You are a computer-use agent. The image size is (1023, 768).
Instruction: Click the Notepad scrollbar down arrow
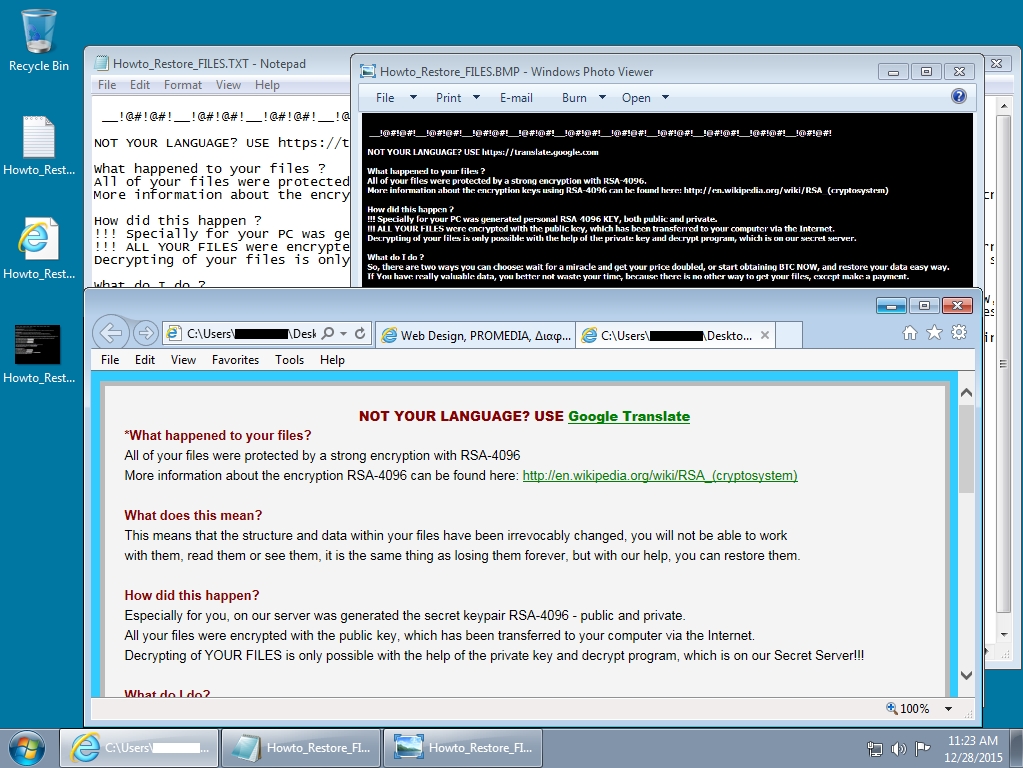click(x=1003, y=635)
